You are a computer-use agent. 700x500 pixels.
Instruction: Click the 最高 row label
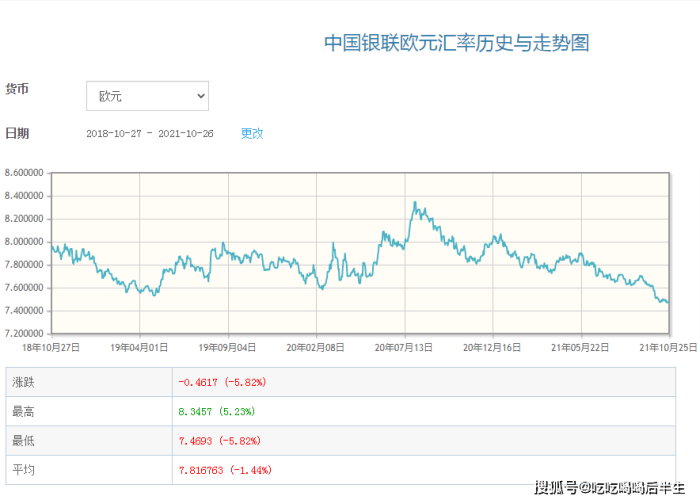point(23,412)
